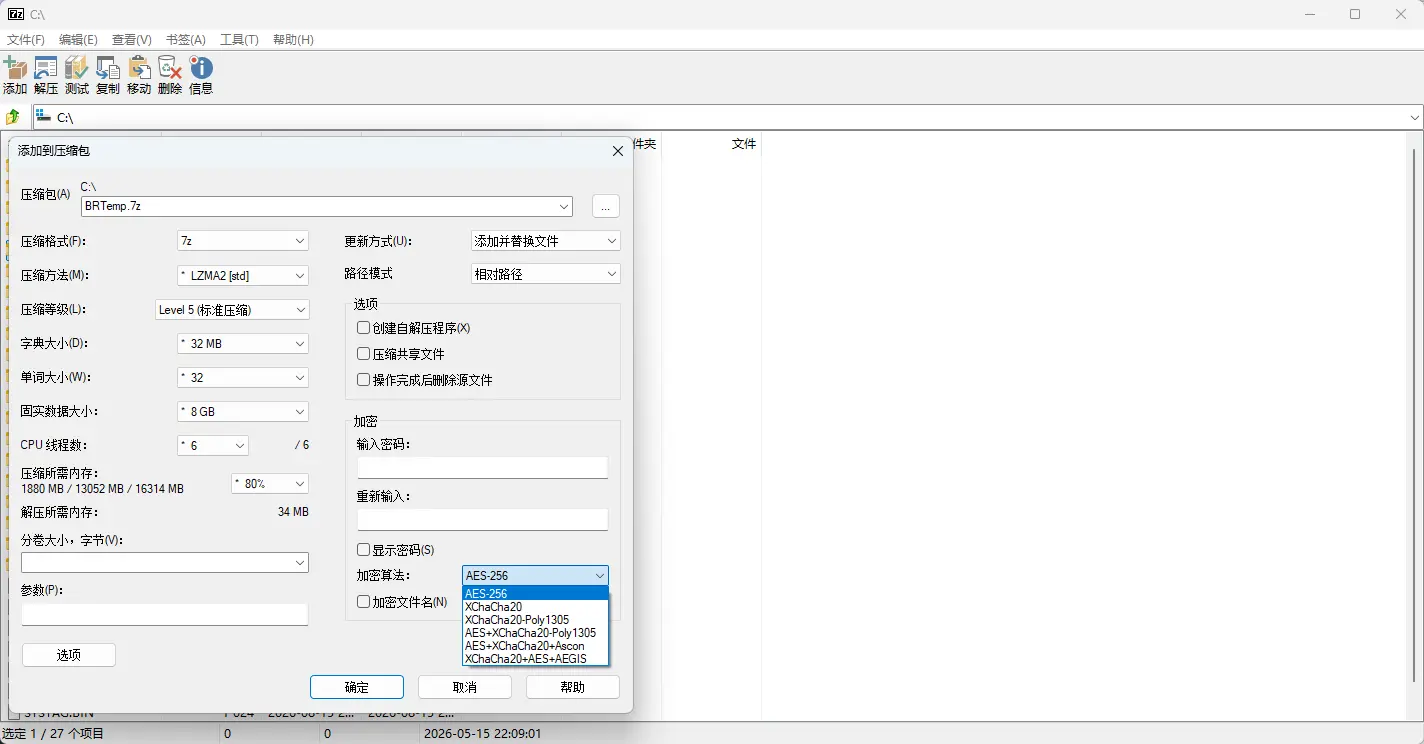Open the 更新方式 dropdown
The height and width of the screenshot is (744, 1424).
546,241
